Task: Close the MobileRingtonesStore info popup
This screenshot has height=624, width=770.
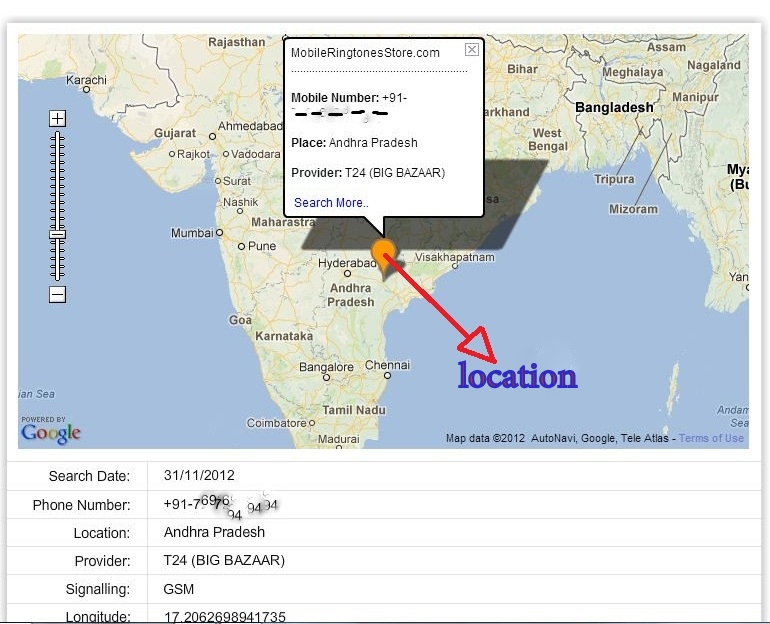Action: pyautogui.click(x=471, y=49)
